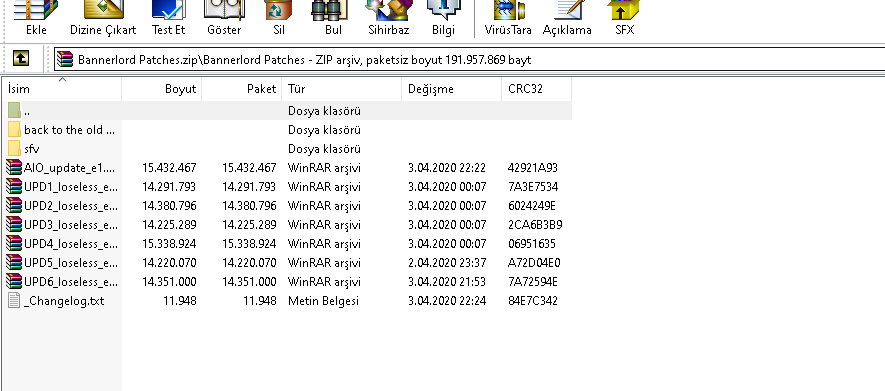Sort list by CRC32 column

coord(536,89)
